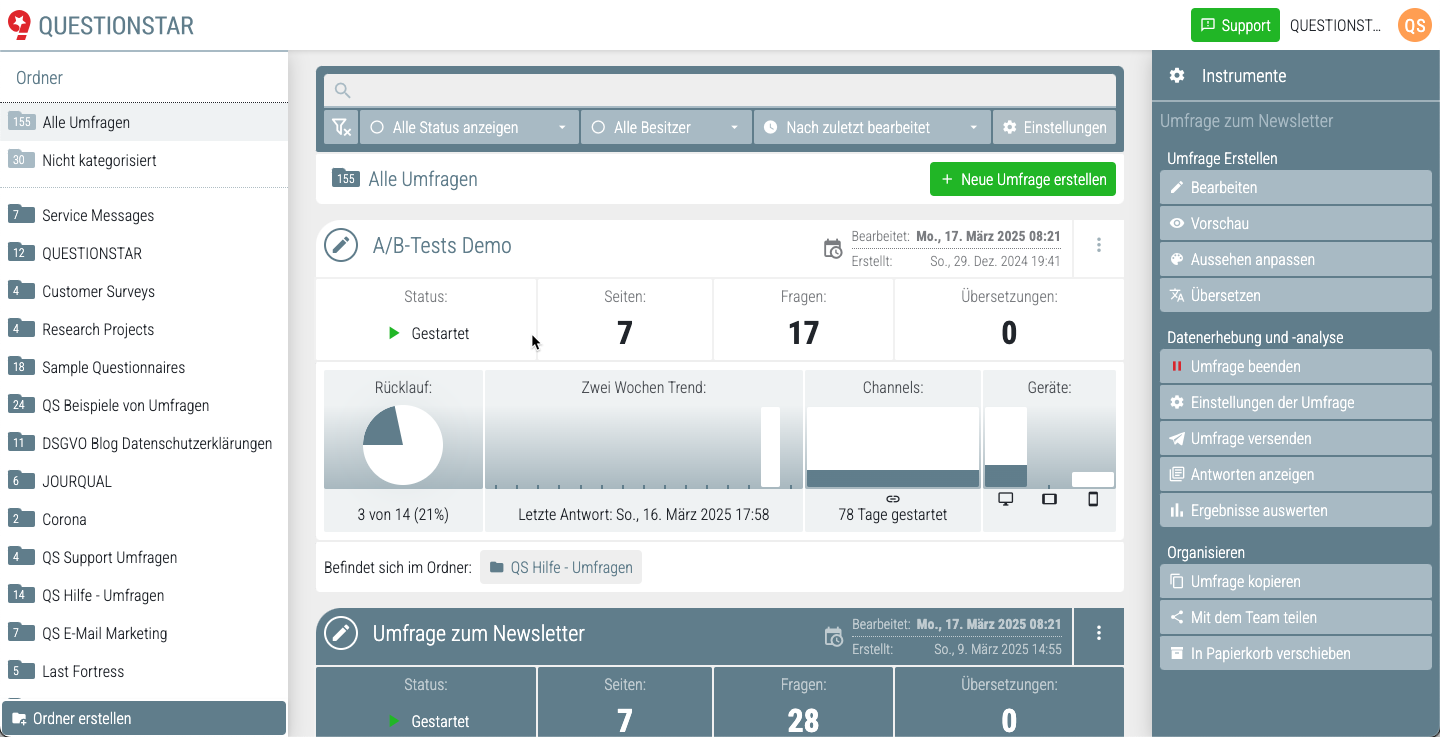Image resolution: width=1440 pixels, height=737 pixels.
Task: Click into the survey search field
Action: pyautogui.click(x=720, y=90)
